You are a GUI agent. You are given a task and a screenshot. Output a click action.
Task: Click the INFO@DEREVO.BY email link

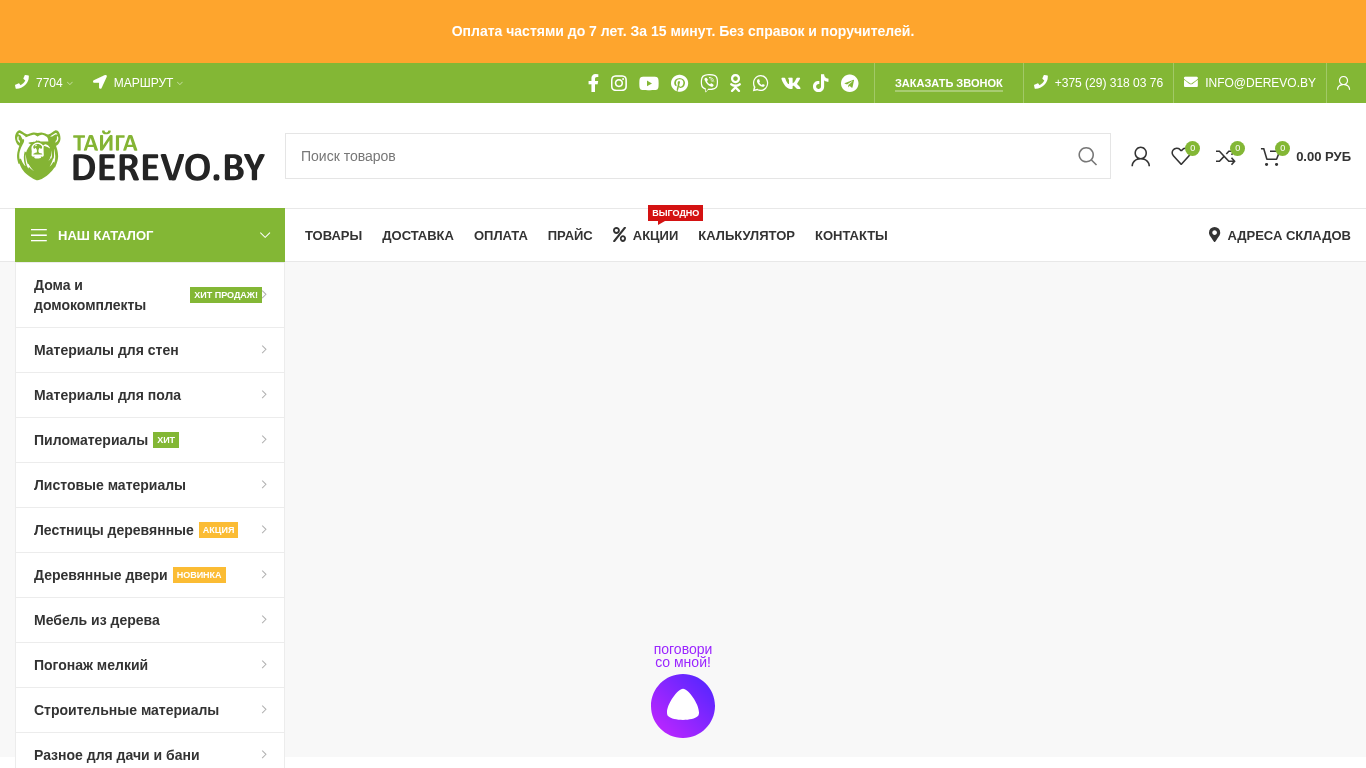tap(1250, 83)
